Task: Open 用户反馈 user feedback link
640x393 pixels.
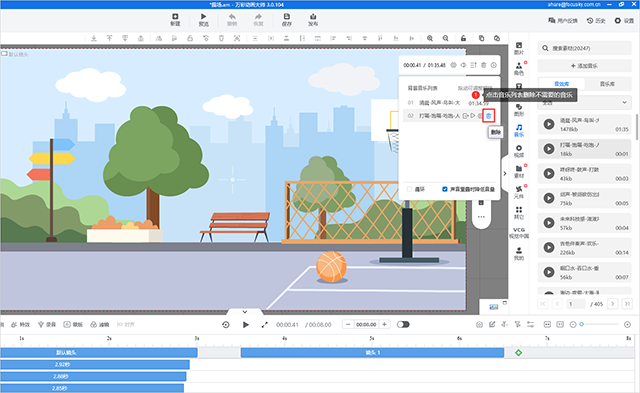Action: pos(563,20)
